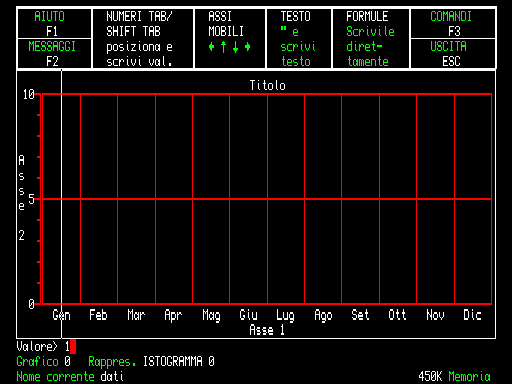512x384 pixels.
Task: Click vertical Asse 2 axis label
Action: tap(21, 198)
